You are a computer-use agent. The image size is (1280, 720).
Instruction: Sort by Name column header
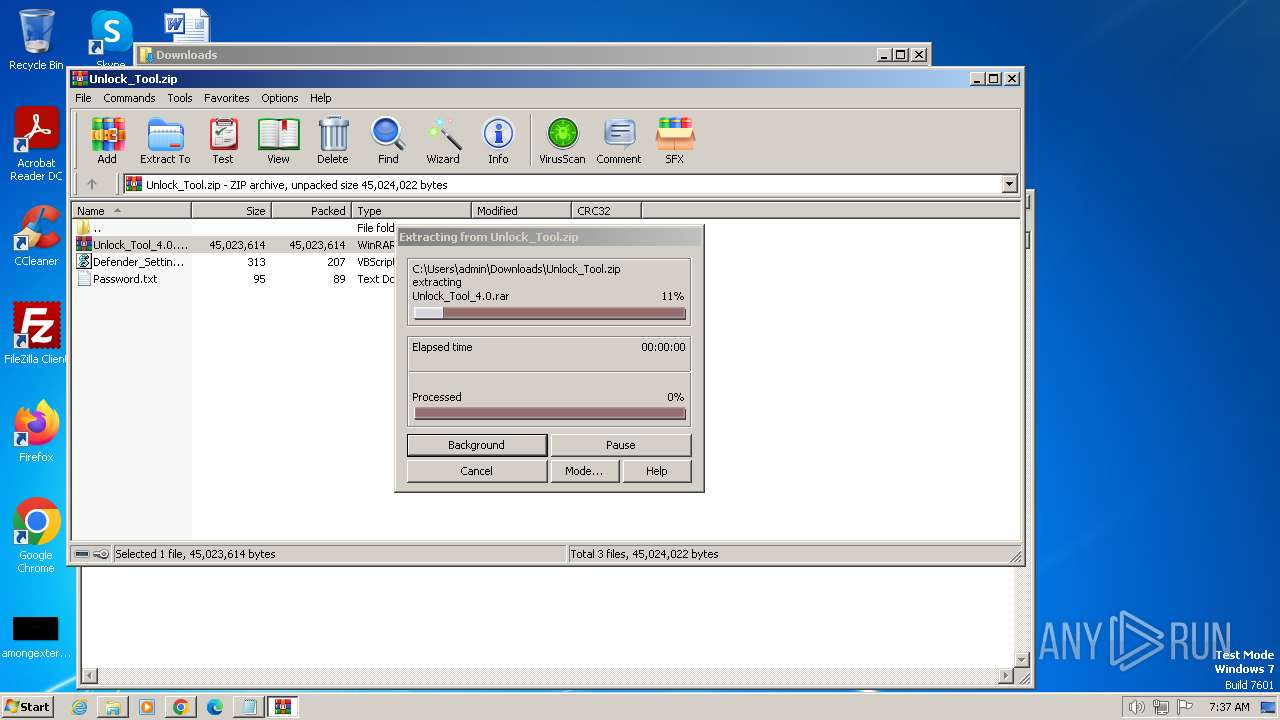click(132, 211)
